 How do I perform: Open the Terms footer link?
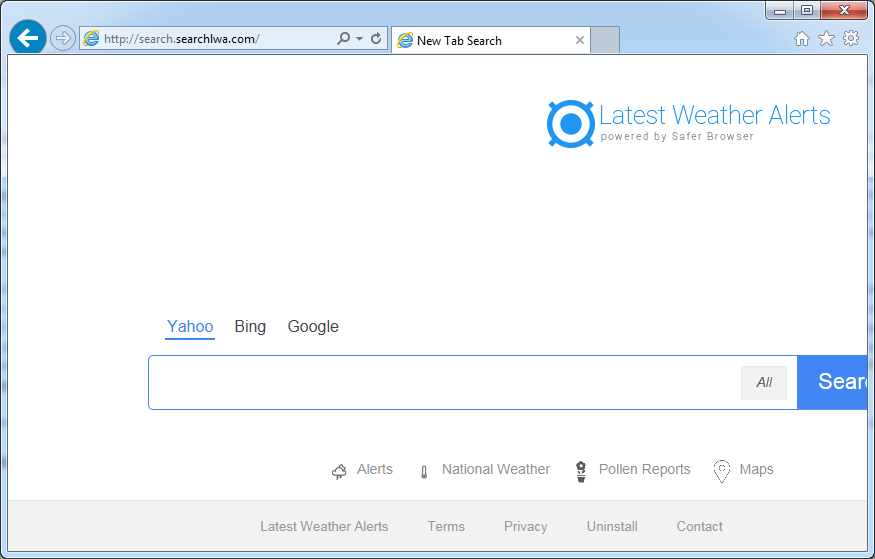pyautogui.click(x=446, y=527)
